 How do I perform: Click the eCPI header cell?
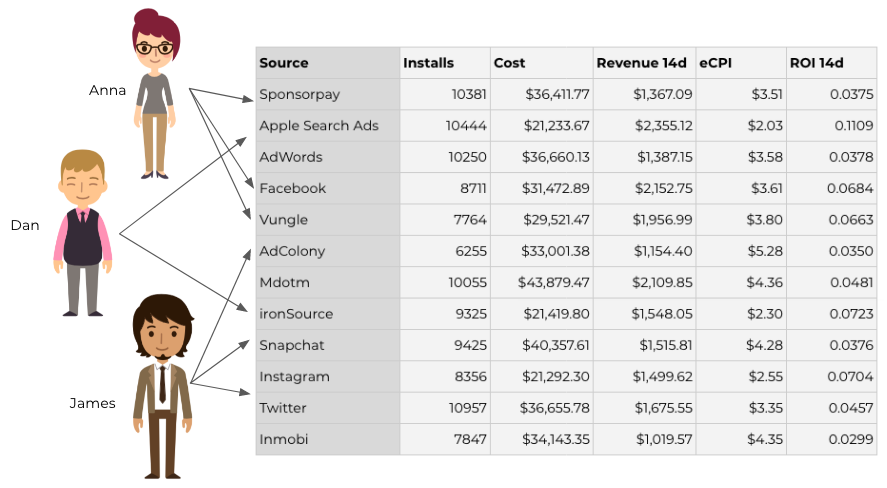coord(716,63)
